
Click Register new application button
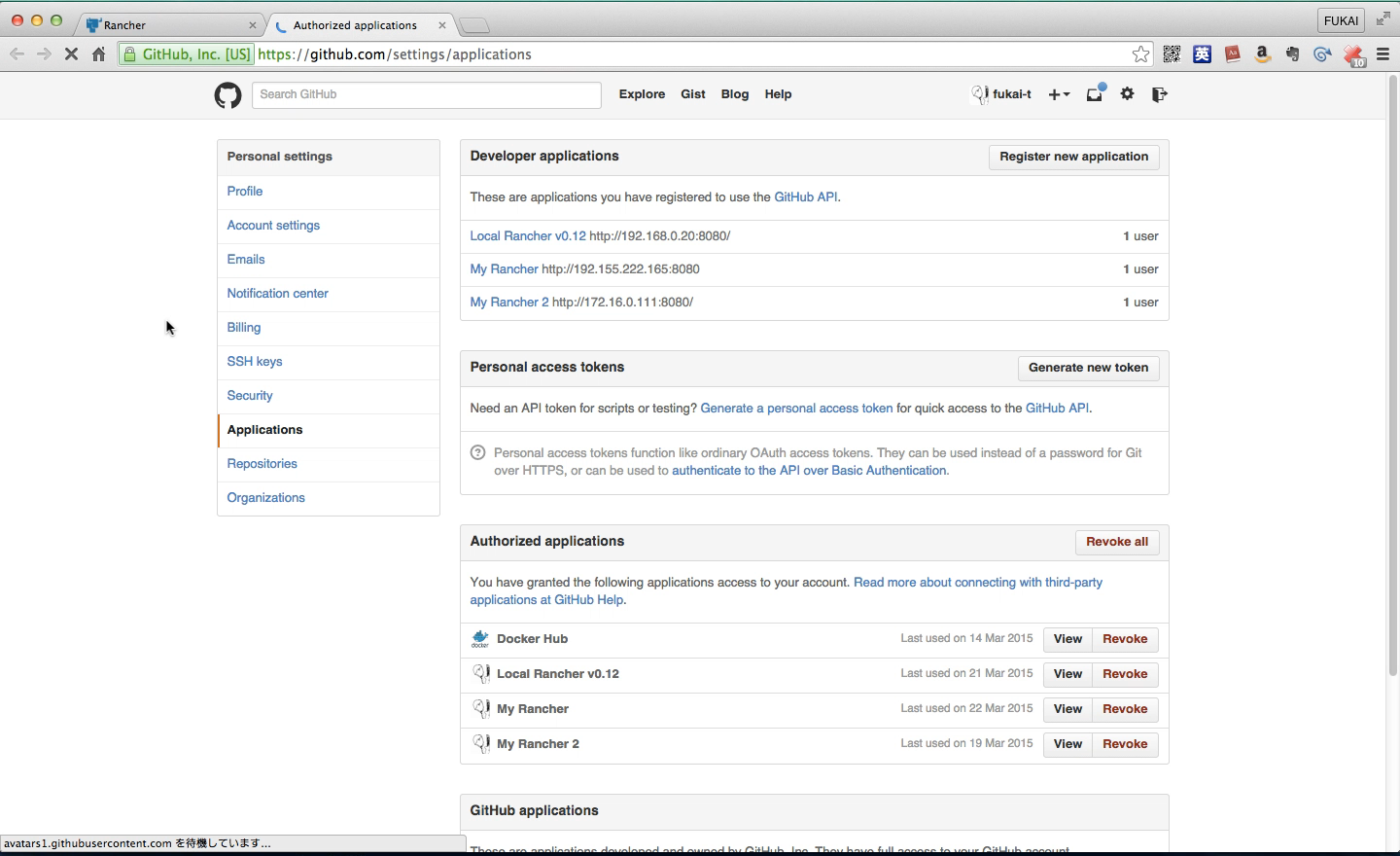pyautogui.click(x=1073, y=157)
